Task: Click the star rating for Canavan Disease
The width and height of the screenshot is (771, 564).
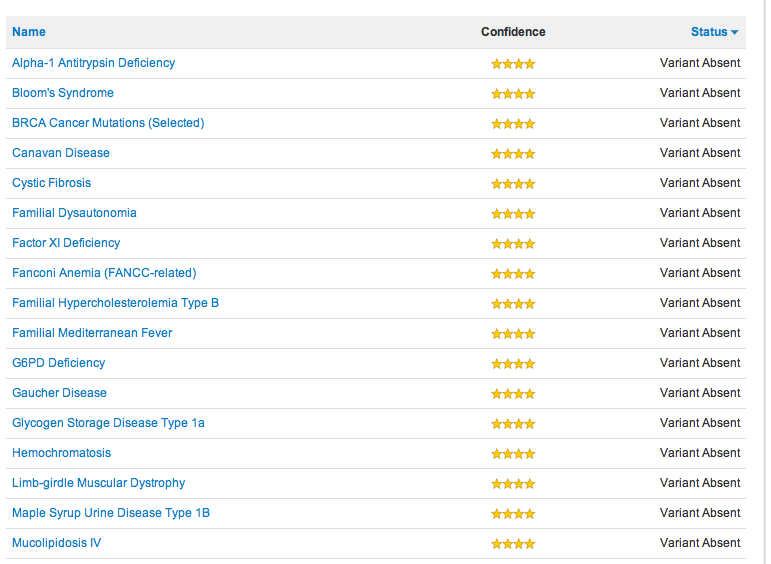Action: [513, 154]
